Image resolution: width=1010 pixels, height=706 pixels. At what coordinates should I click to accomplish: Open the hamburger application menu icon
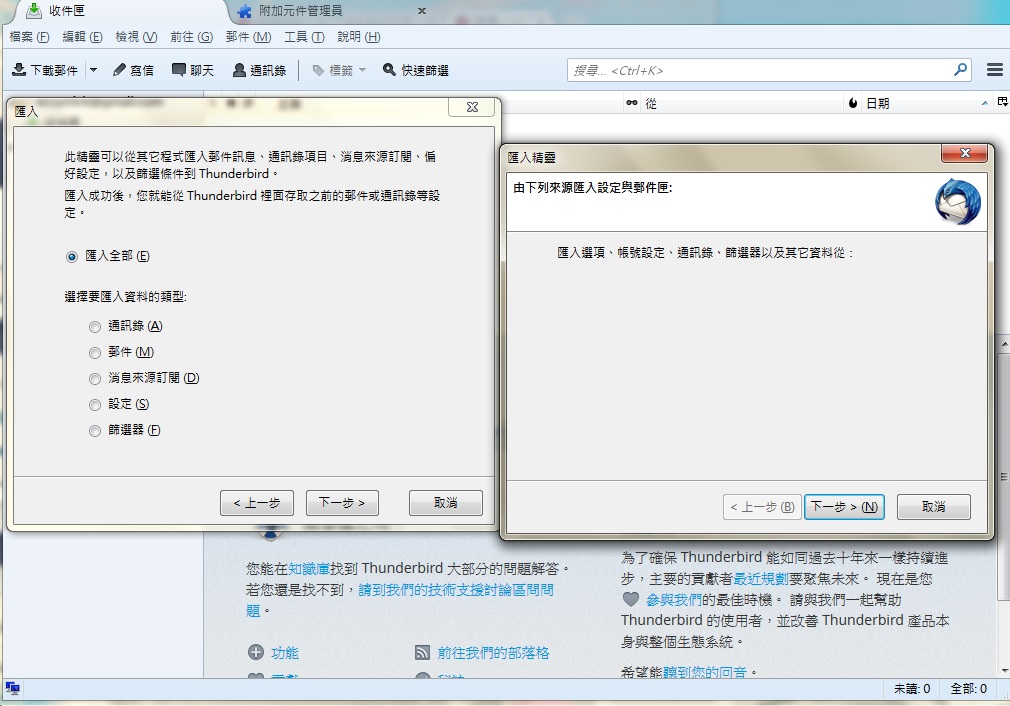(994, 70)
